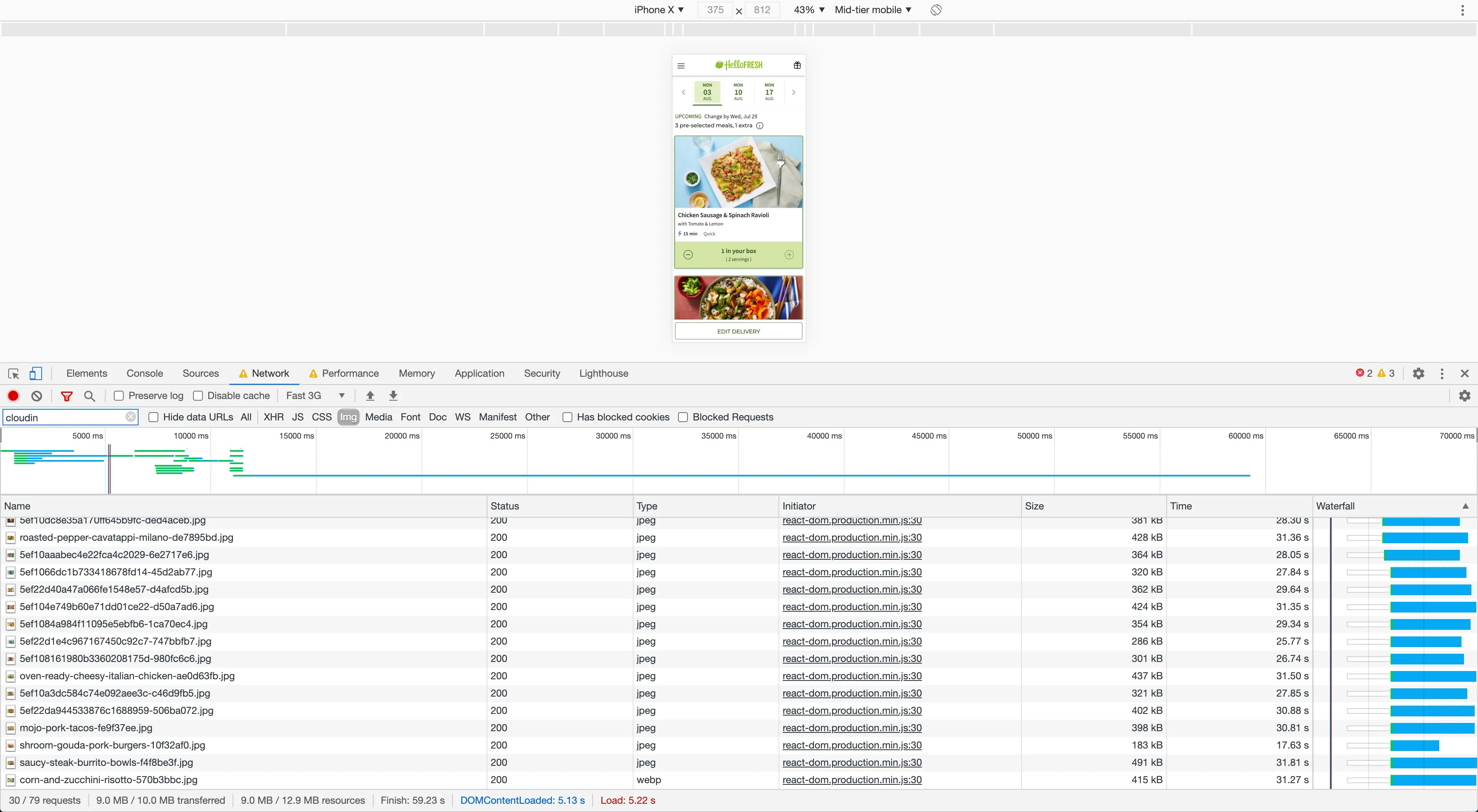1478x812 pixels.
Task: Open the iPhone X device dropdown
Action: point(659,10)
